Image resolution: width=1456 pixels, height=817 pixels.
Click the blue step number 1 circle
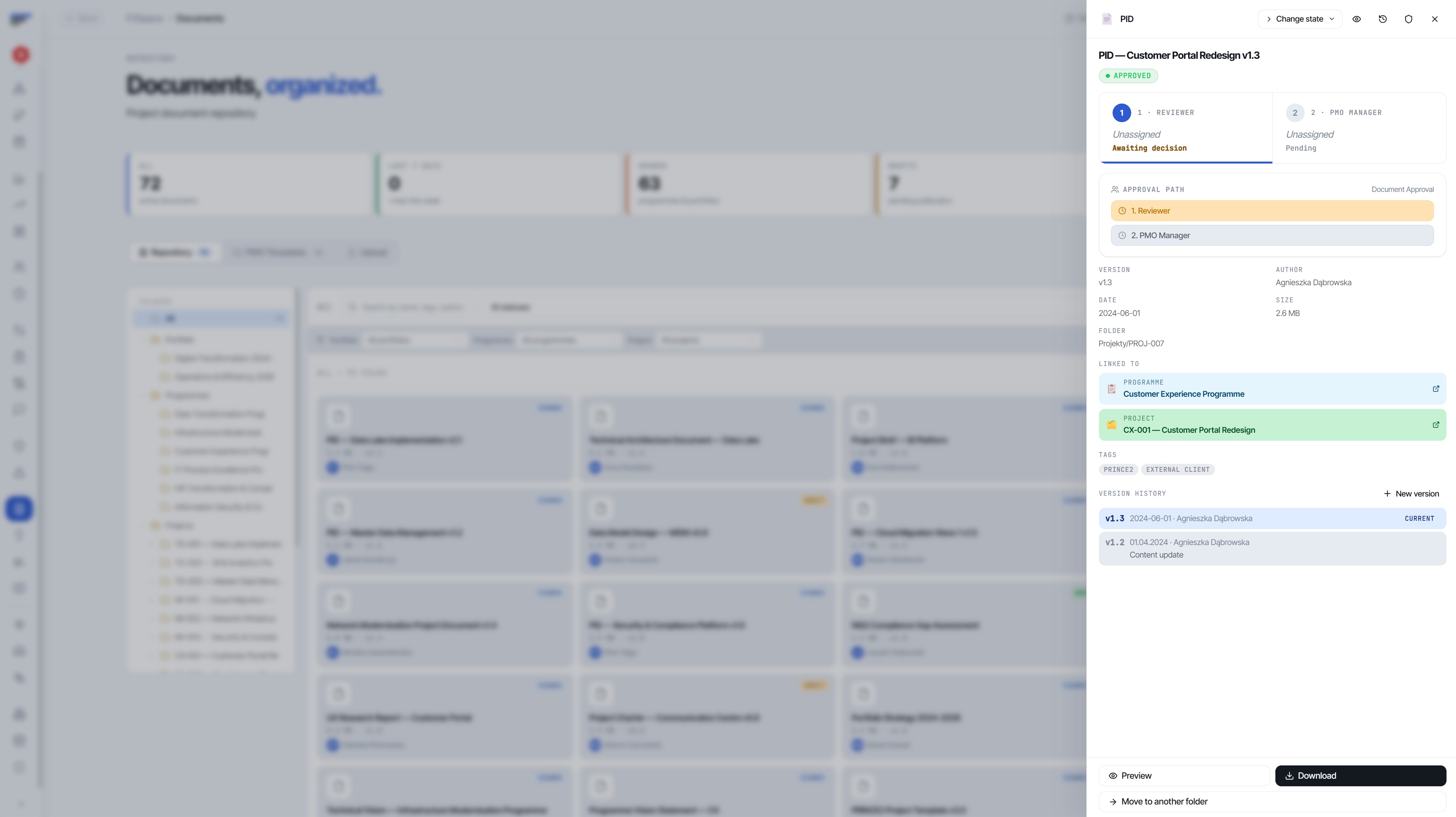tap(1121, 112)
